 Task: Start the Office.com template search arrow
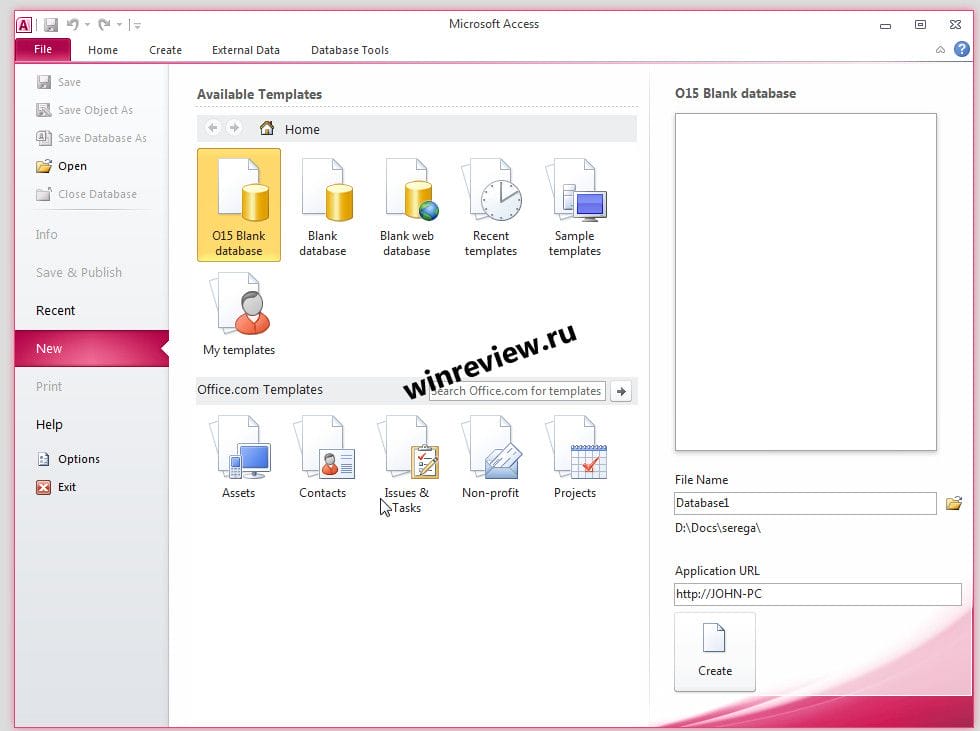pyautogui.click(x=621, y=391)
